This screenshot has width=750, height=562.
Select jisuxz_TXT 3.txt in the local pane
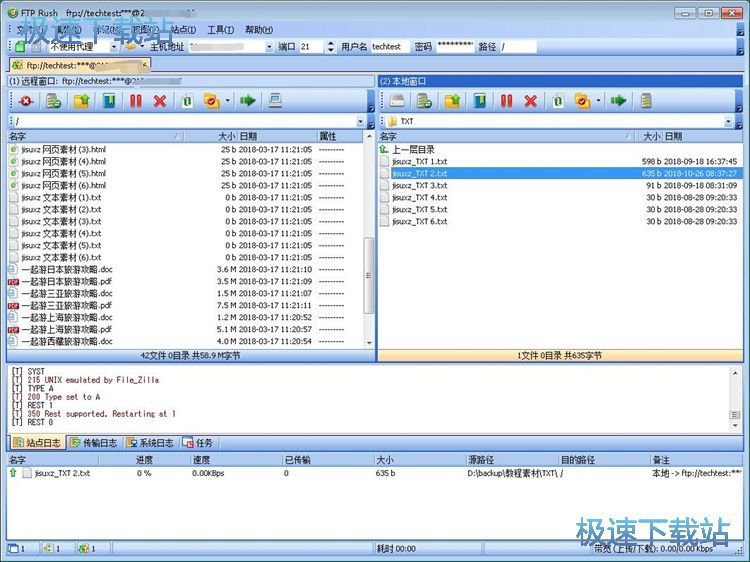(560, 186)
